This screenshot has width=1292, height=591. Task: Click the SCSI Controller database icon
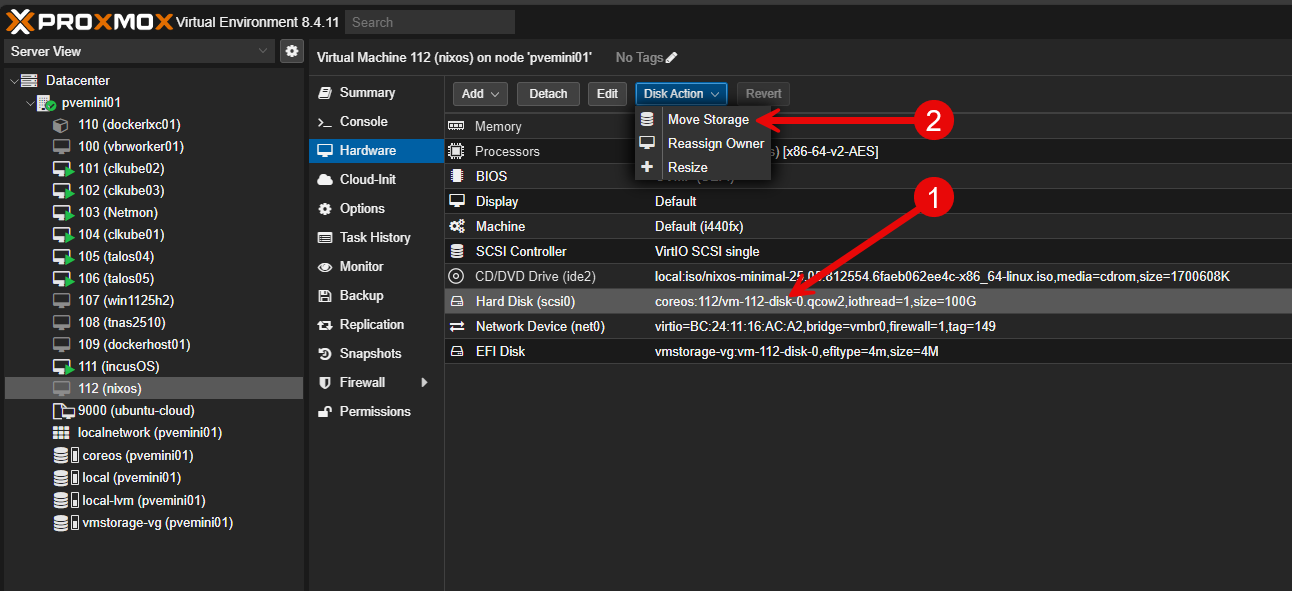coord(457,251)
